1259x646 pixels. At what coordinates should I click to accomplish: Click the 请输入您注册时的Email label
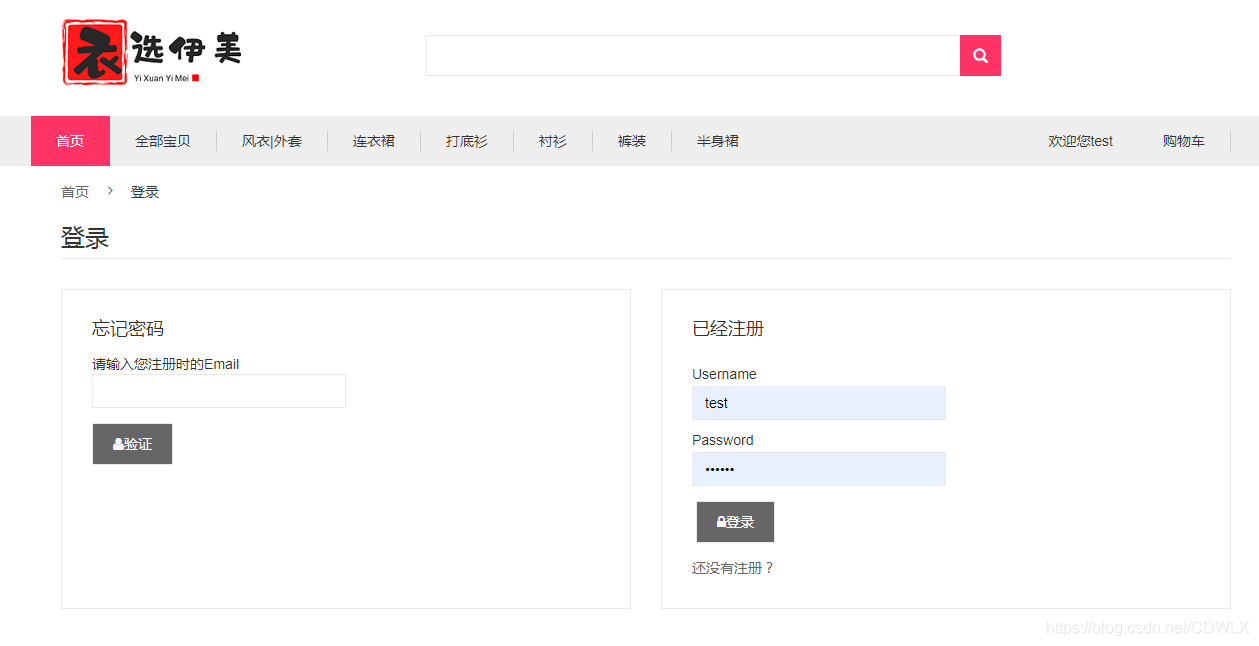[x=166, y=364]
